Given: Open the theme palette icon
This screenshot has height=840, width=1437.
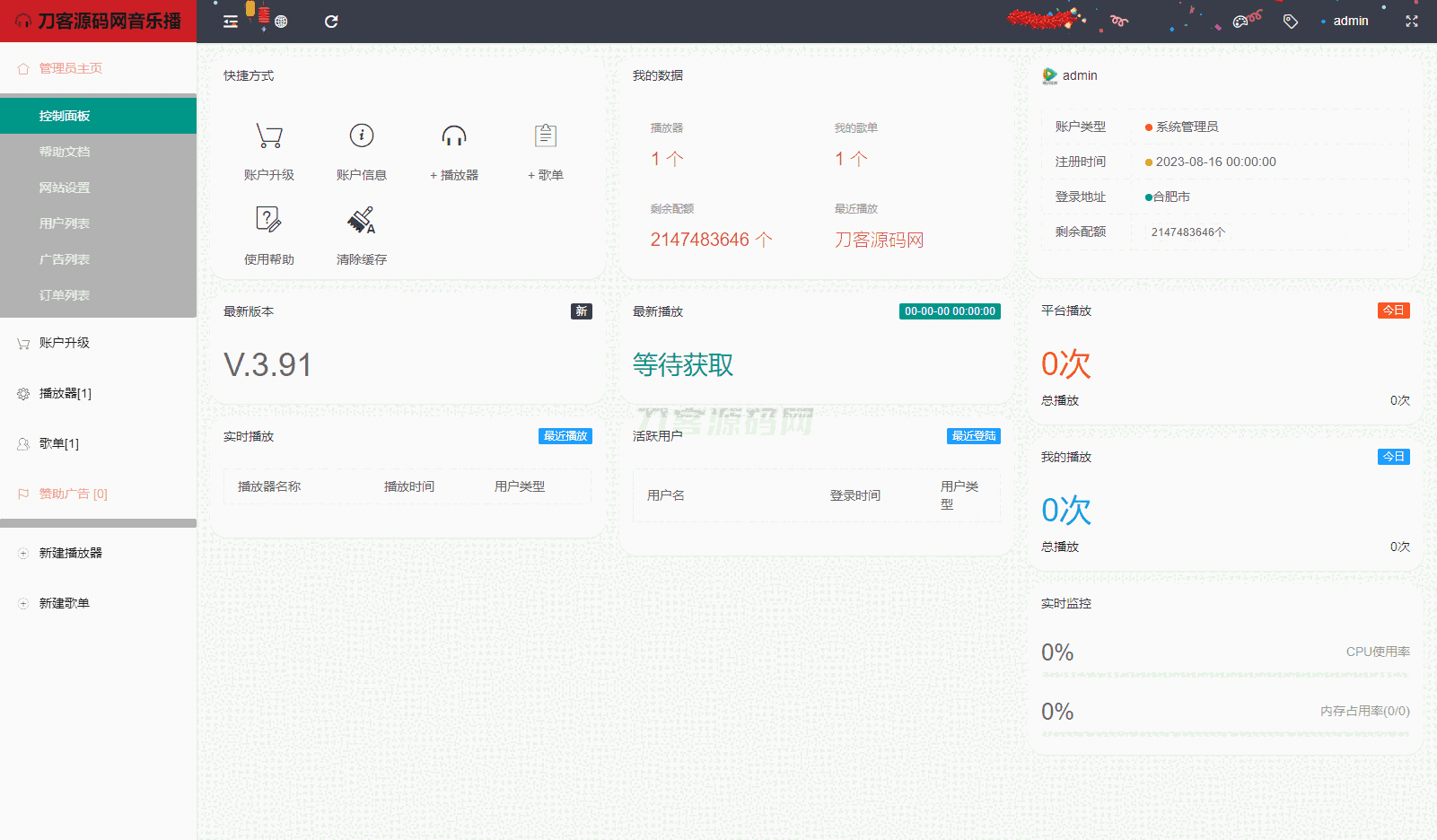Looking at the screenshot, I should [1240, 22].
